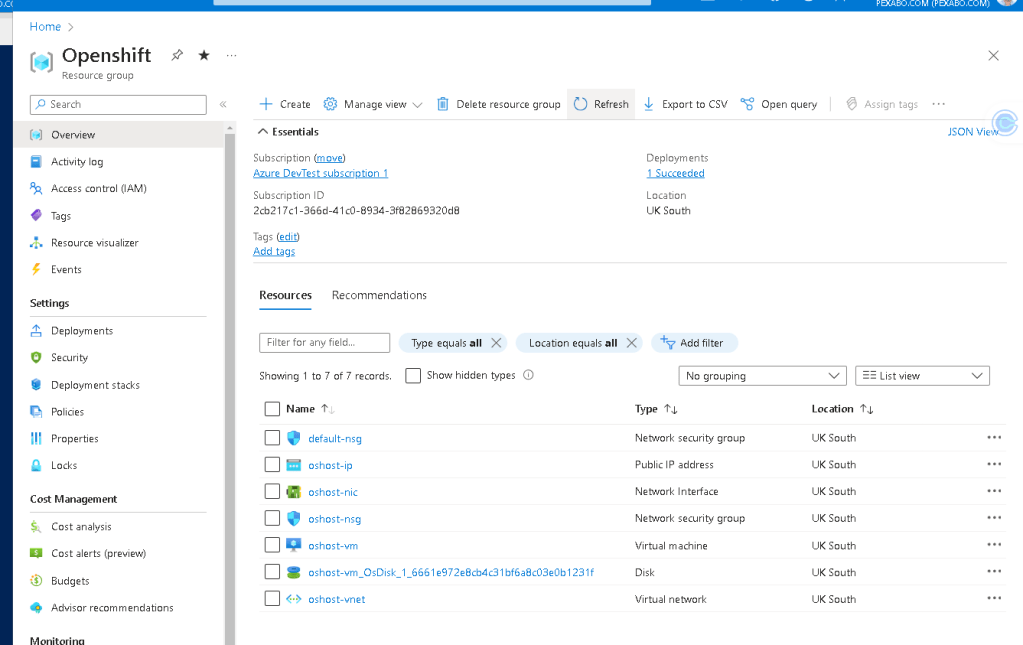Image resolution: width=1023 pixels, height=645 pixels.
Task: Sort resources by Name column
Action: (310, 409)
